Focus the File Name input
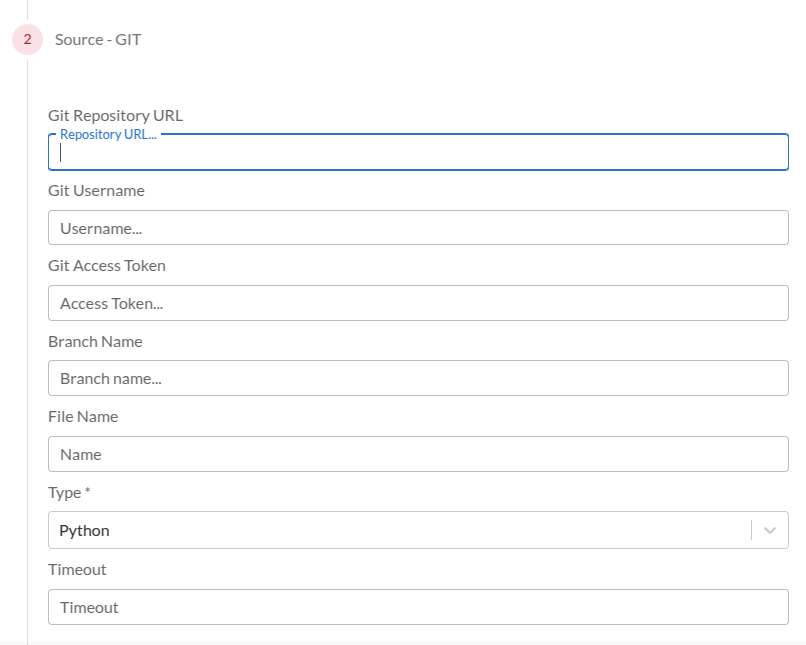 (x=418, y=454)
